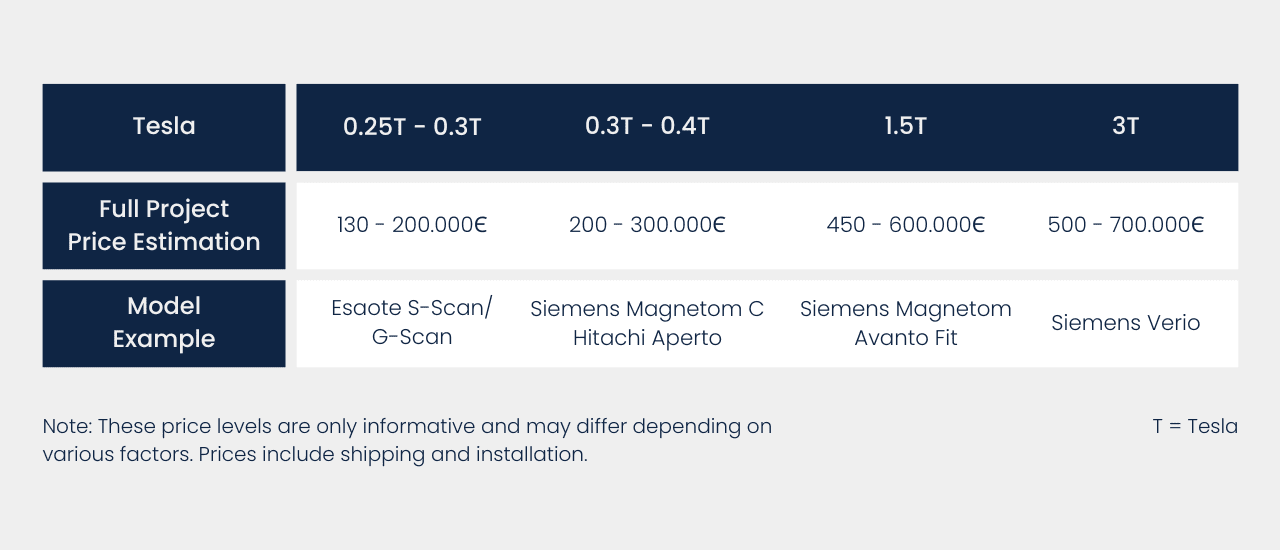Click the T = Tesla legend
Viewport: 1280px width, 550px height.
pyautogui.click(x=1195, y=426)
